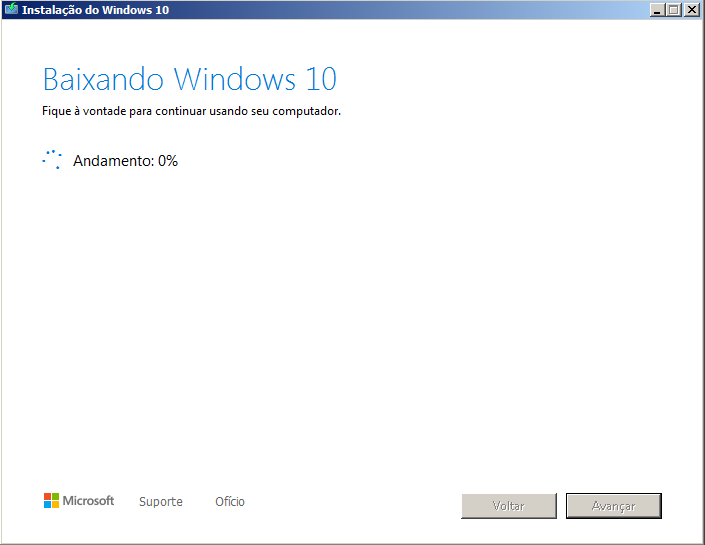Screen dimensions: 705x545
Task: Click the Avançar button
Action: pyautogui.click(x=614, y=506)
